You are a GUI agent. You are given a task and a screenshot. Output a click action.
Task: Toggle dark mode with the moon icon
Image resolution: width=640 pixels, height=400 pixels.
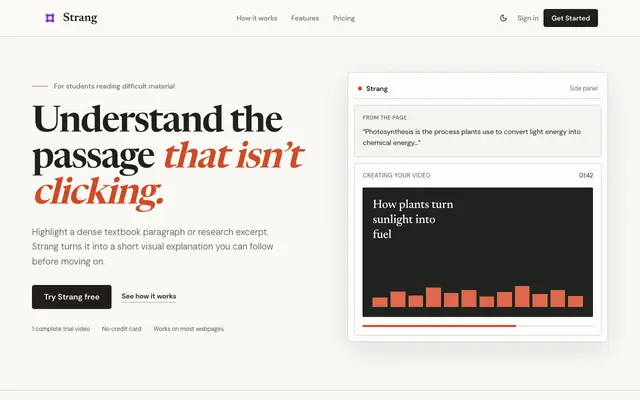[503, 18]
